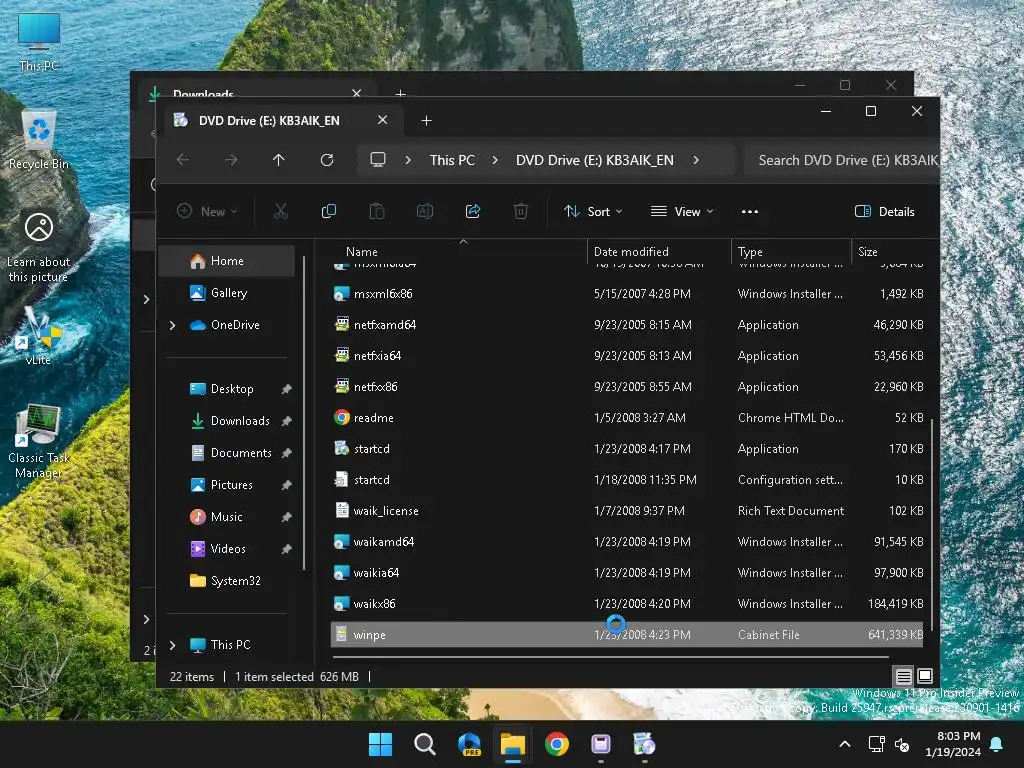Switch to details list view icon in status bar
Viewport: 1024px width, 768px height.
tap(903, 676)
